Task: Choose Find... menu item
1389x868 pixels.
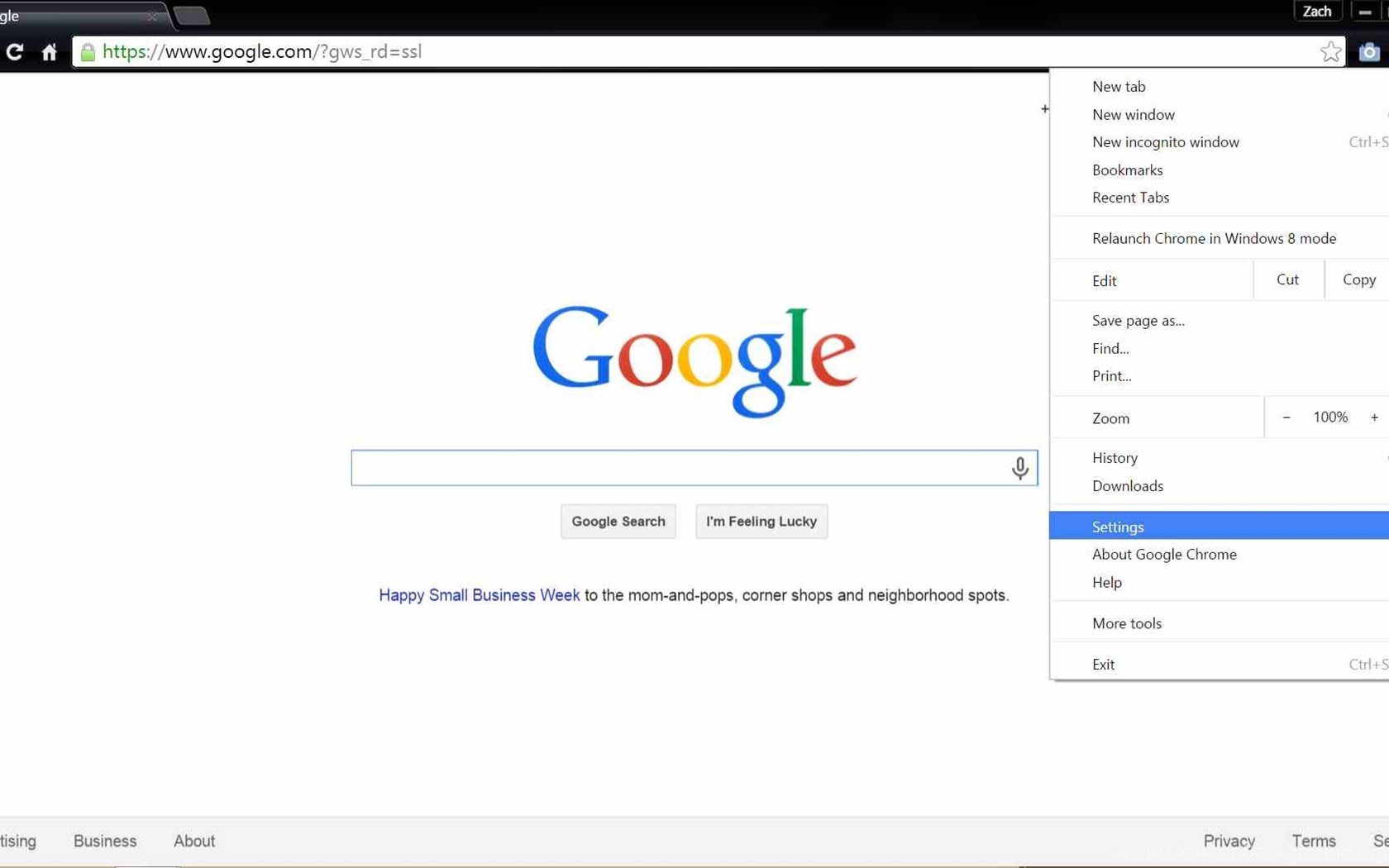Action: pos(1219,349)
